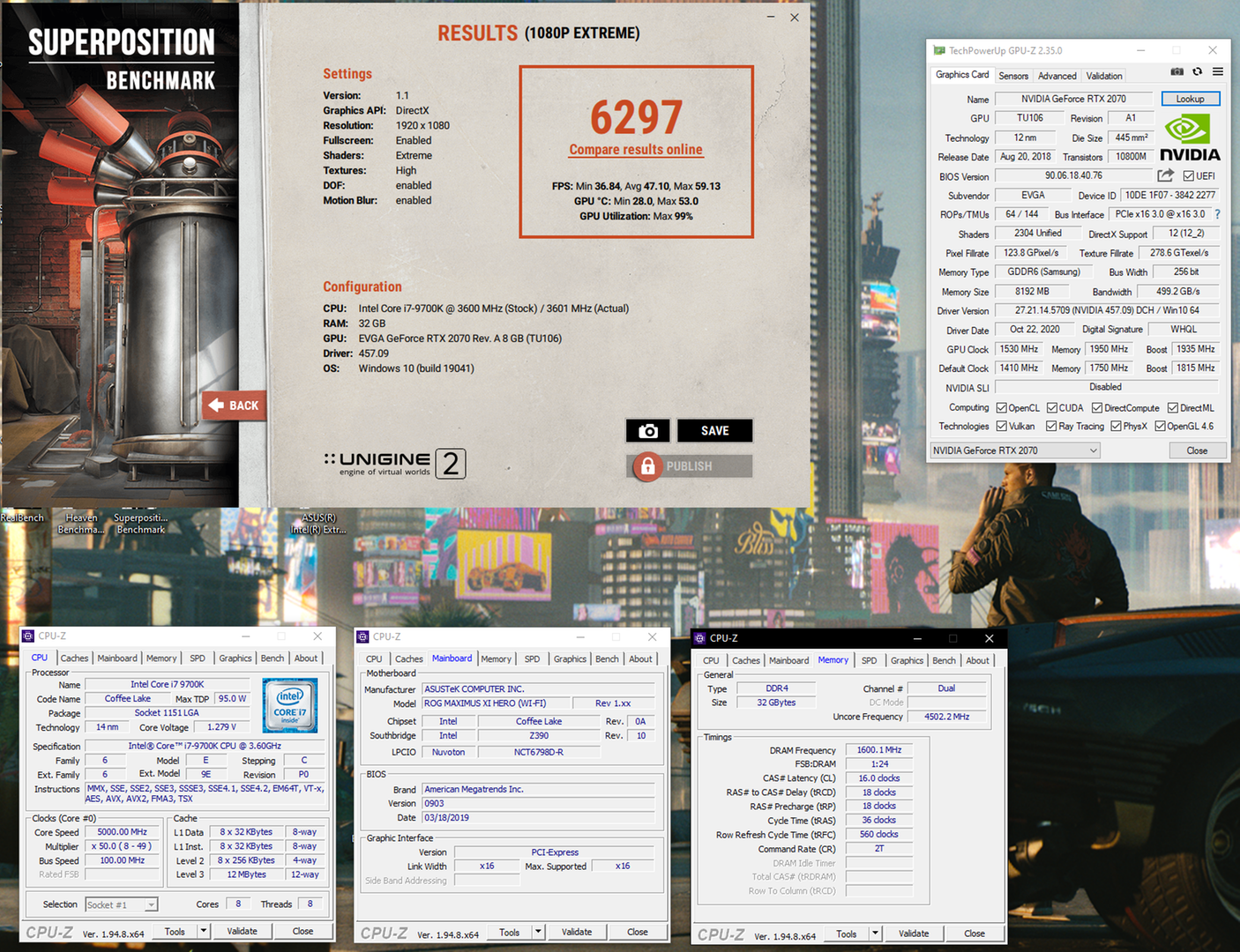This screenshot has width=1240, height=952.
Task: Click the PUBLISH button
Action: pos(690,466)
